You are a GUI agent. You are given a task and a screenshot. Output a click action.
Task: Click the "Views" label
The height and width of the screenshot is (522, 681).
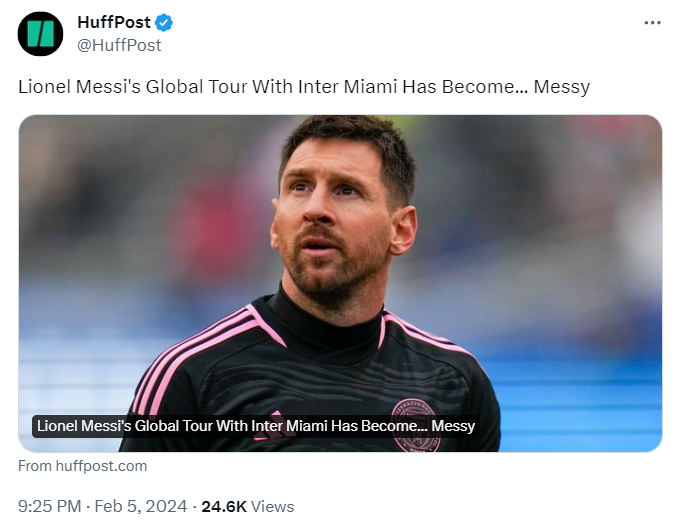(x=272, y=507)
